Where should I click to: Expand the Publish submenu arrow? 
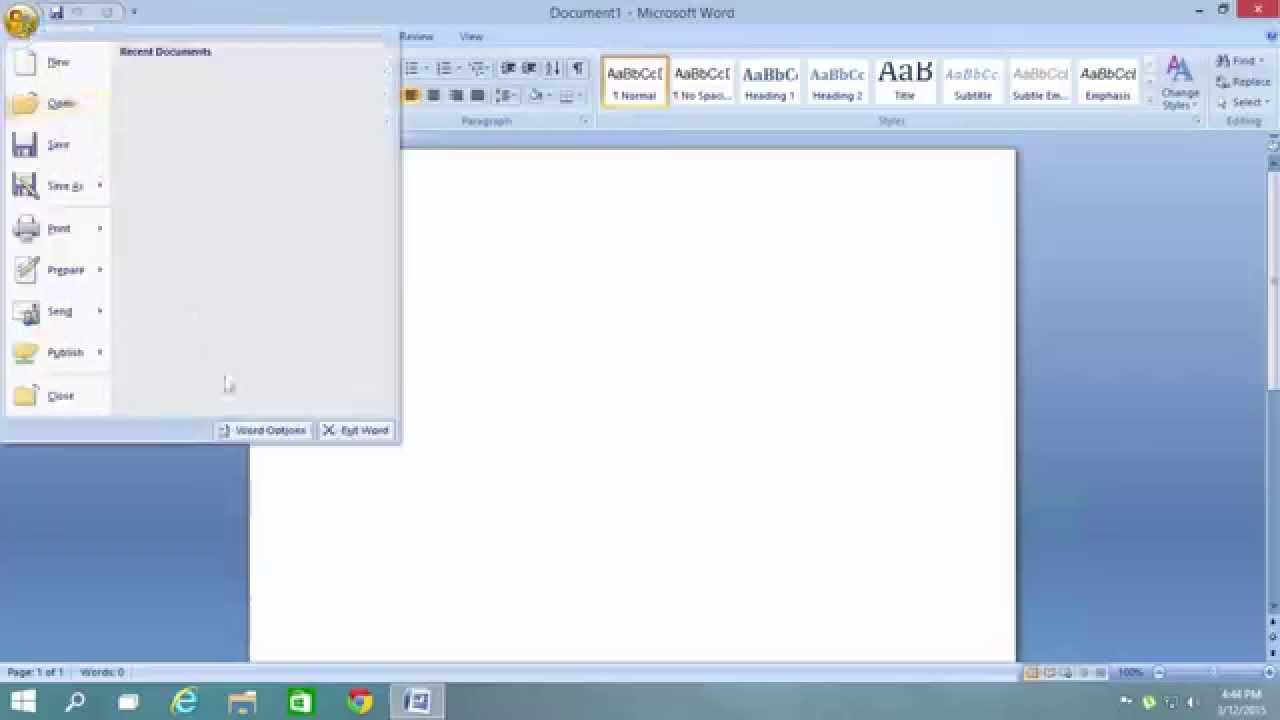pyautogui.click(x=100, y=353)
